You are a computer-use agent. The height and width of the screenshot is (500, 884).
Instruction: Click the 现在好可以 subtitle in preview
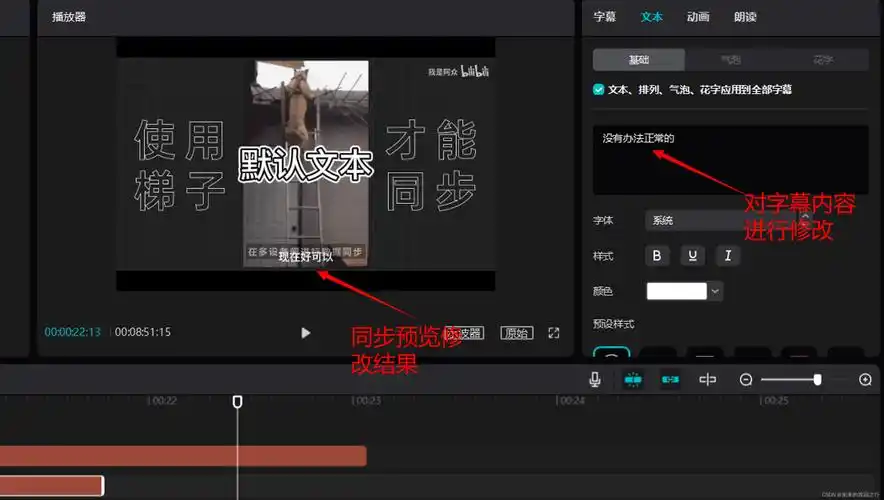pyautogui.click(x=306, y=257)
